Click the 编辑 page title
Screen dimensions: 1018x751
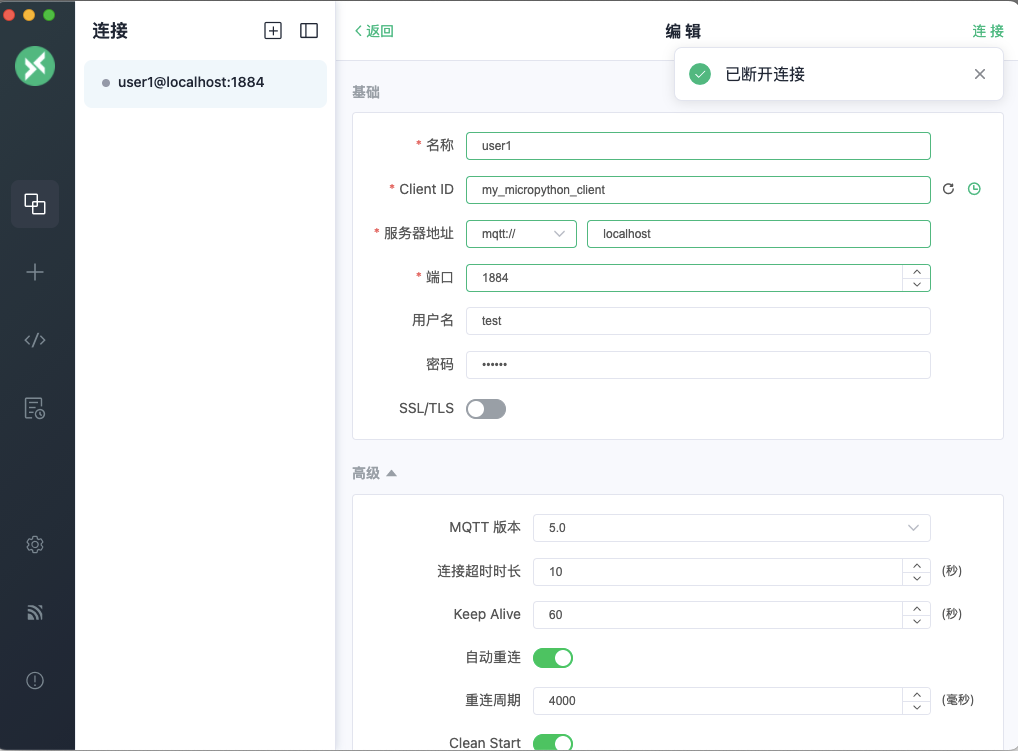coord(683,31)
